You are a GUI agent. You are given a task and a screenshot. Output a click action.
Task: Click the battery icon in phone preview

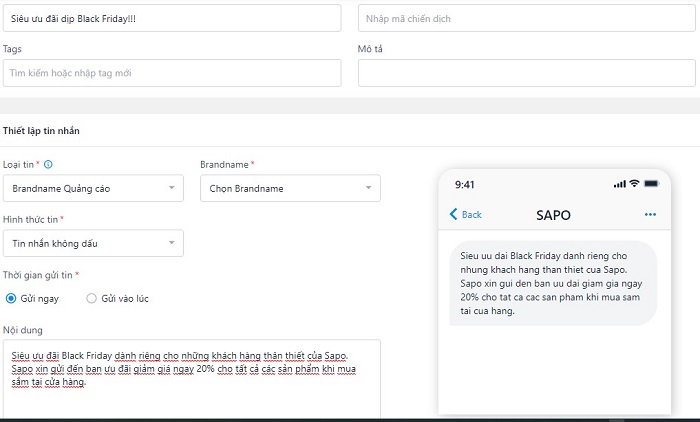(650, 185)
